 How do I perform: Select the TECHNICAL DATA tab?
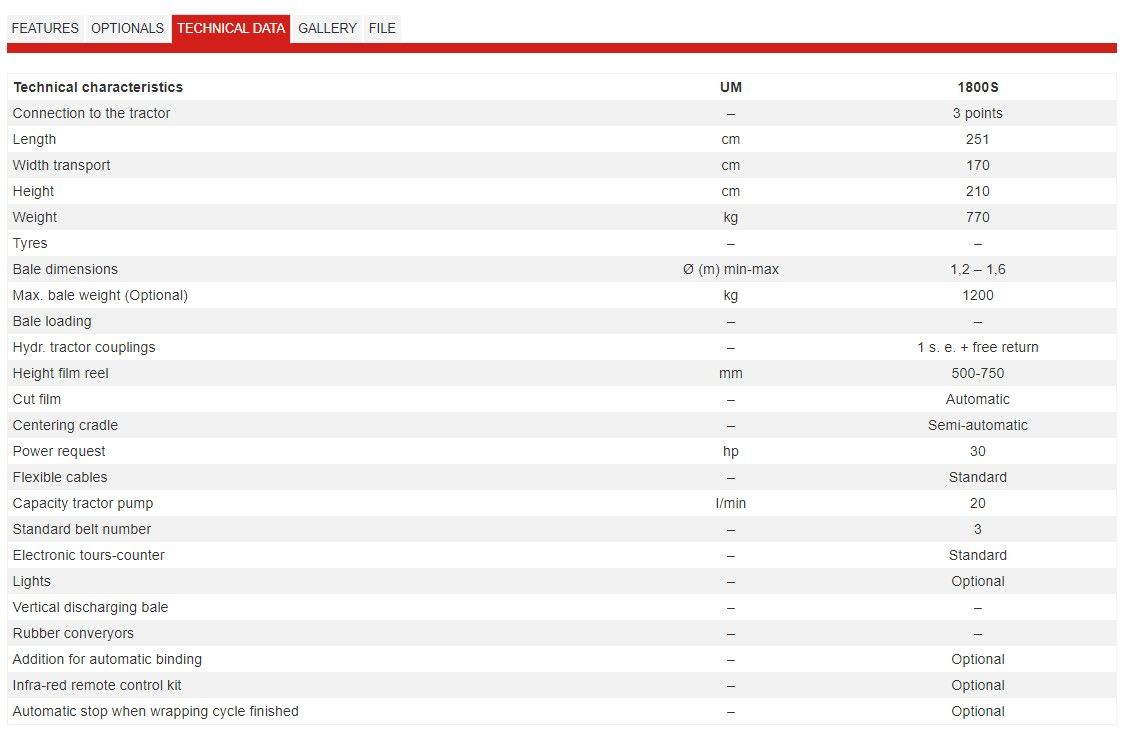231,28
